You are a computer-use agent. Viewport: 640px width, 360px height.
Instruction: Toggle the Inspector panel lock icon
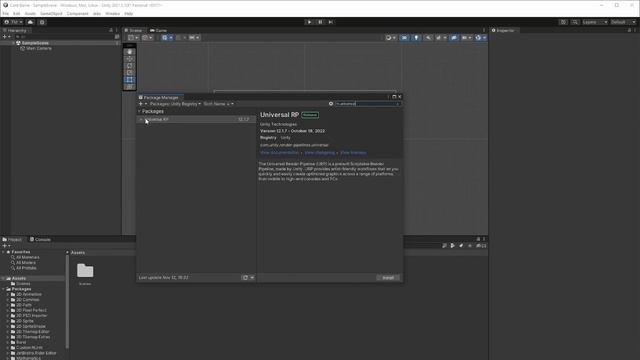point(629,30)
